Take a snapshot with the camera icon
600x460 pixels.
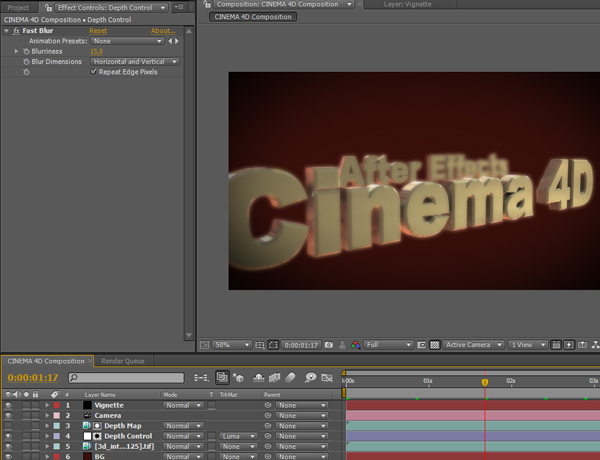click(329, 345)
